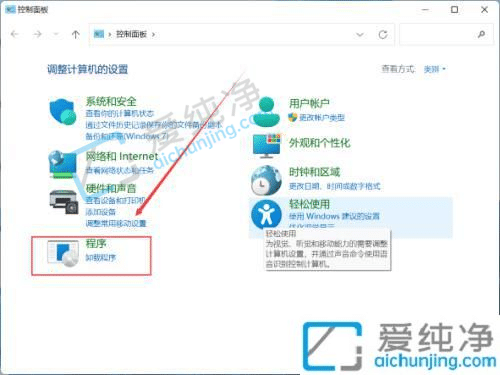The height and width of the screenshot is (375, 500).
Task: Click the Hardware and Sound printer icon
Action: click(64, 201)
